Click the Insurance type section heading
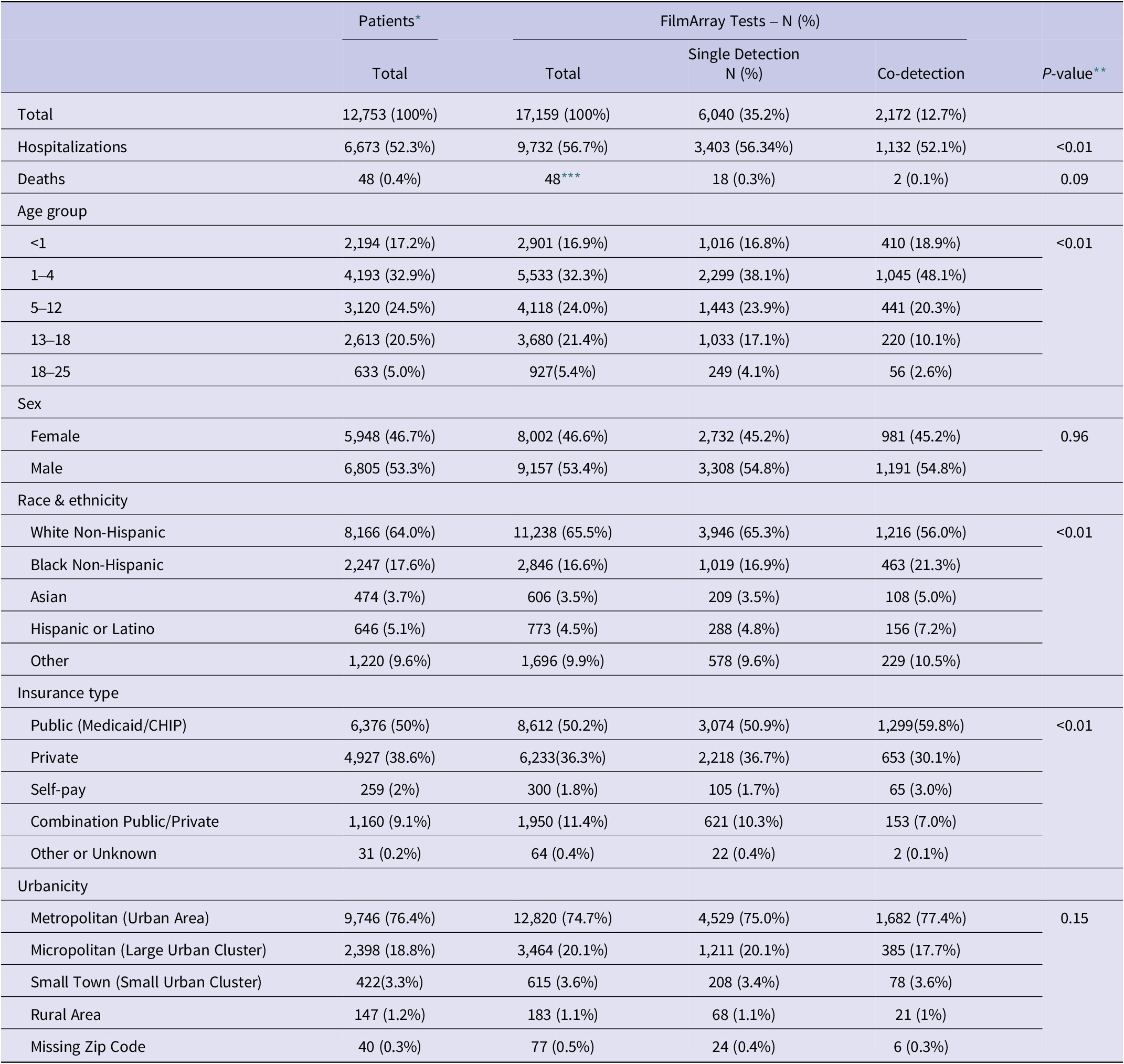The width and height of the screenshot is (1124, 1064). [68, 693]
